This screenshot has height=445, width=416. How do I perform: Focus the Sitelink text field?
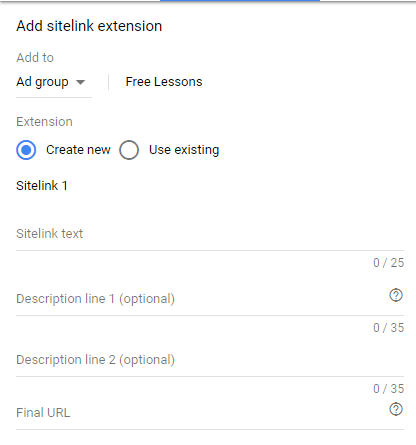pos(210,234)
